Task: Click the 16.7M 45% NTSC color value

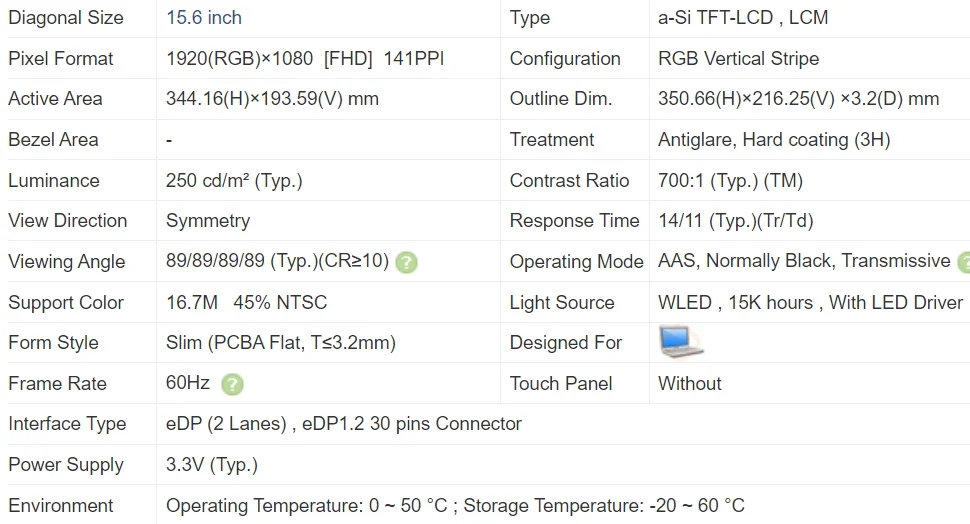Action: pos(246,303)
